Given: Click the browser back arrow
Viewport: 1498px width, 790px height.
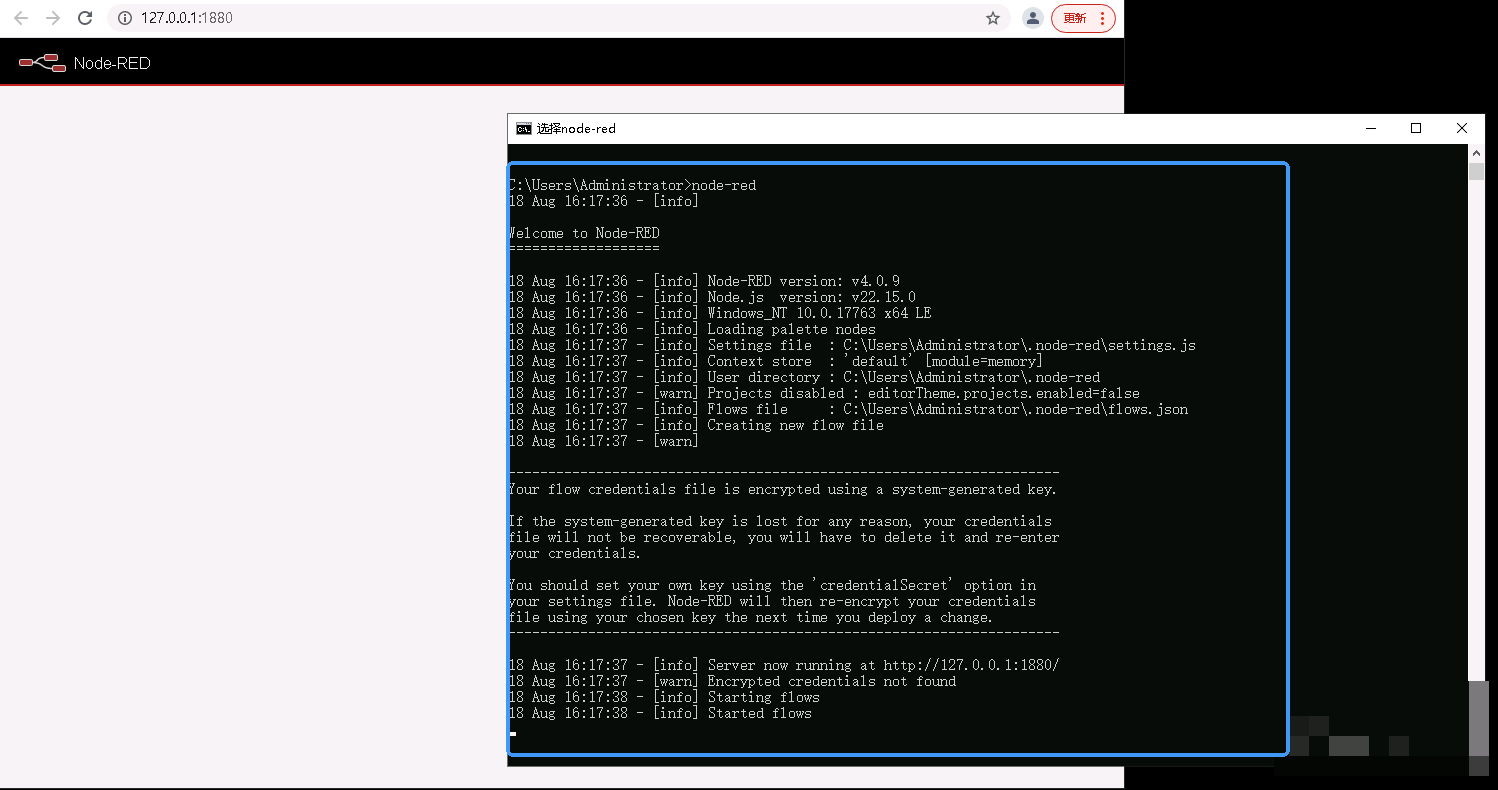Looking at the screenshot, I should point(21,18).
